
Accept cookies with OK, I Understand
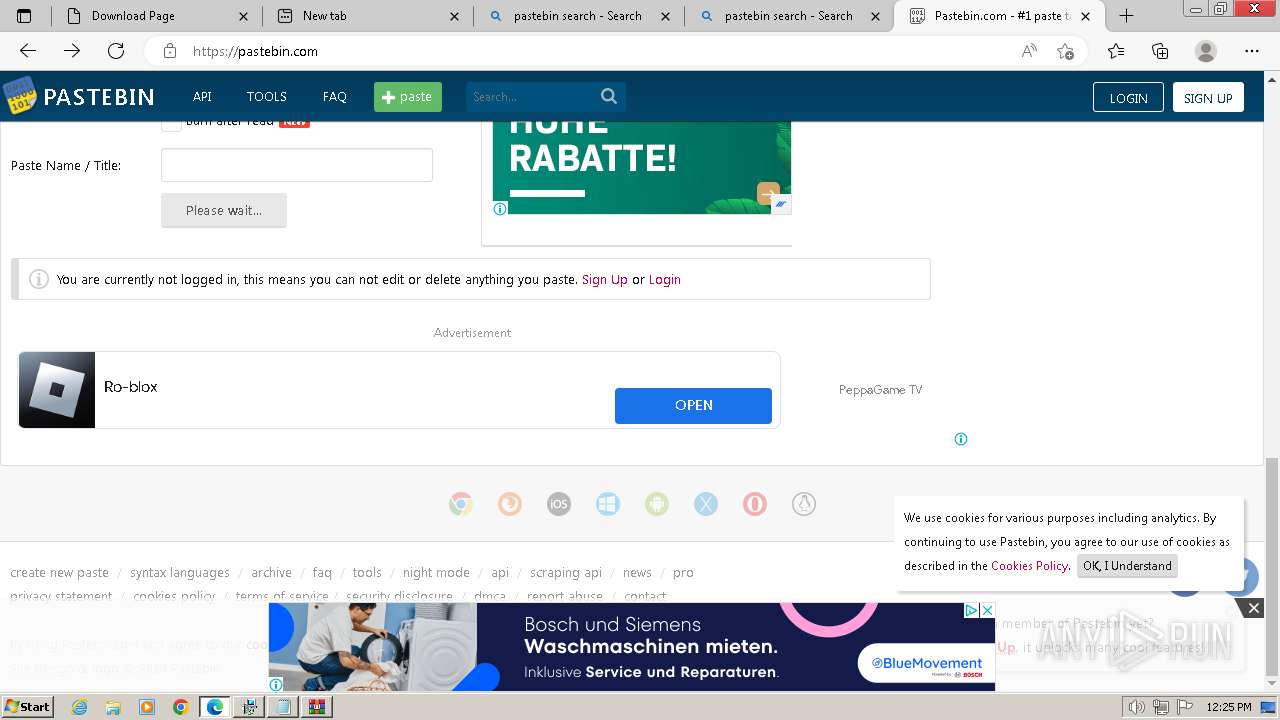1127,566
